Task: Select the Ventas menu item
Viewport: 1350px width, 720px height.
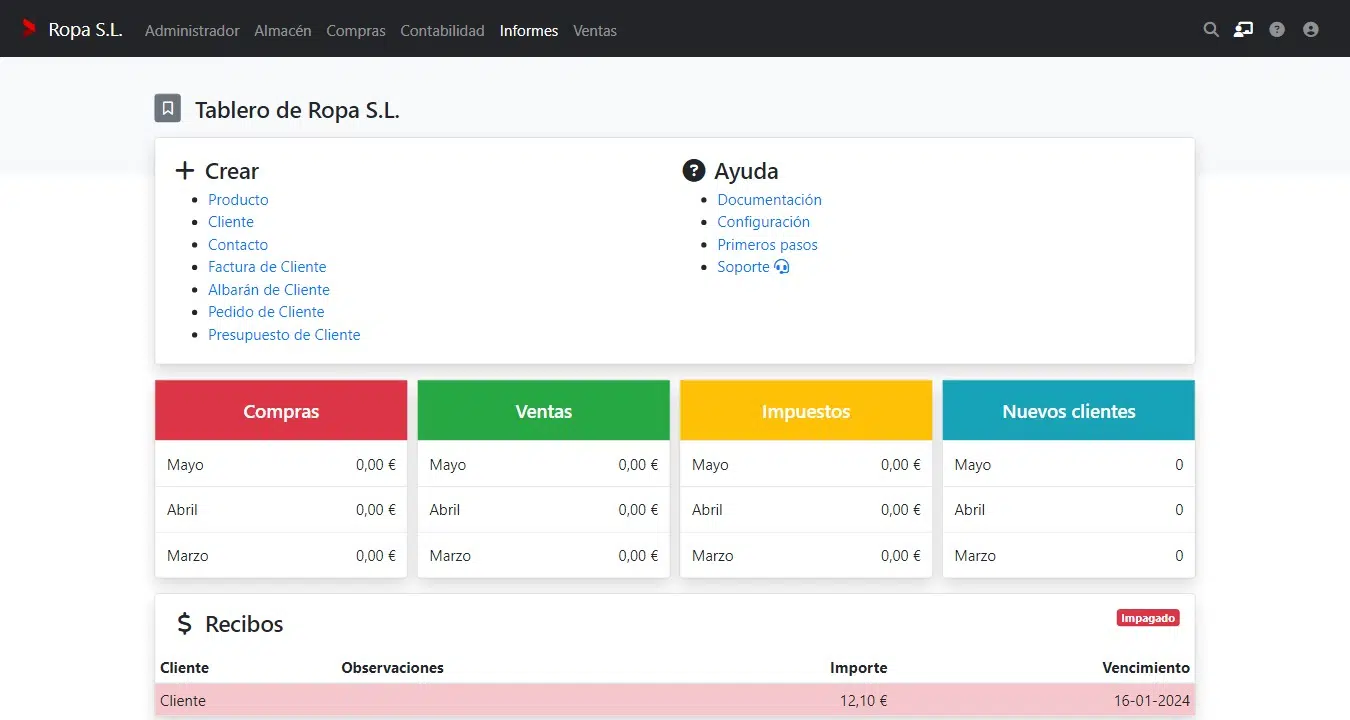Action: 595,31
